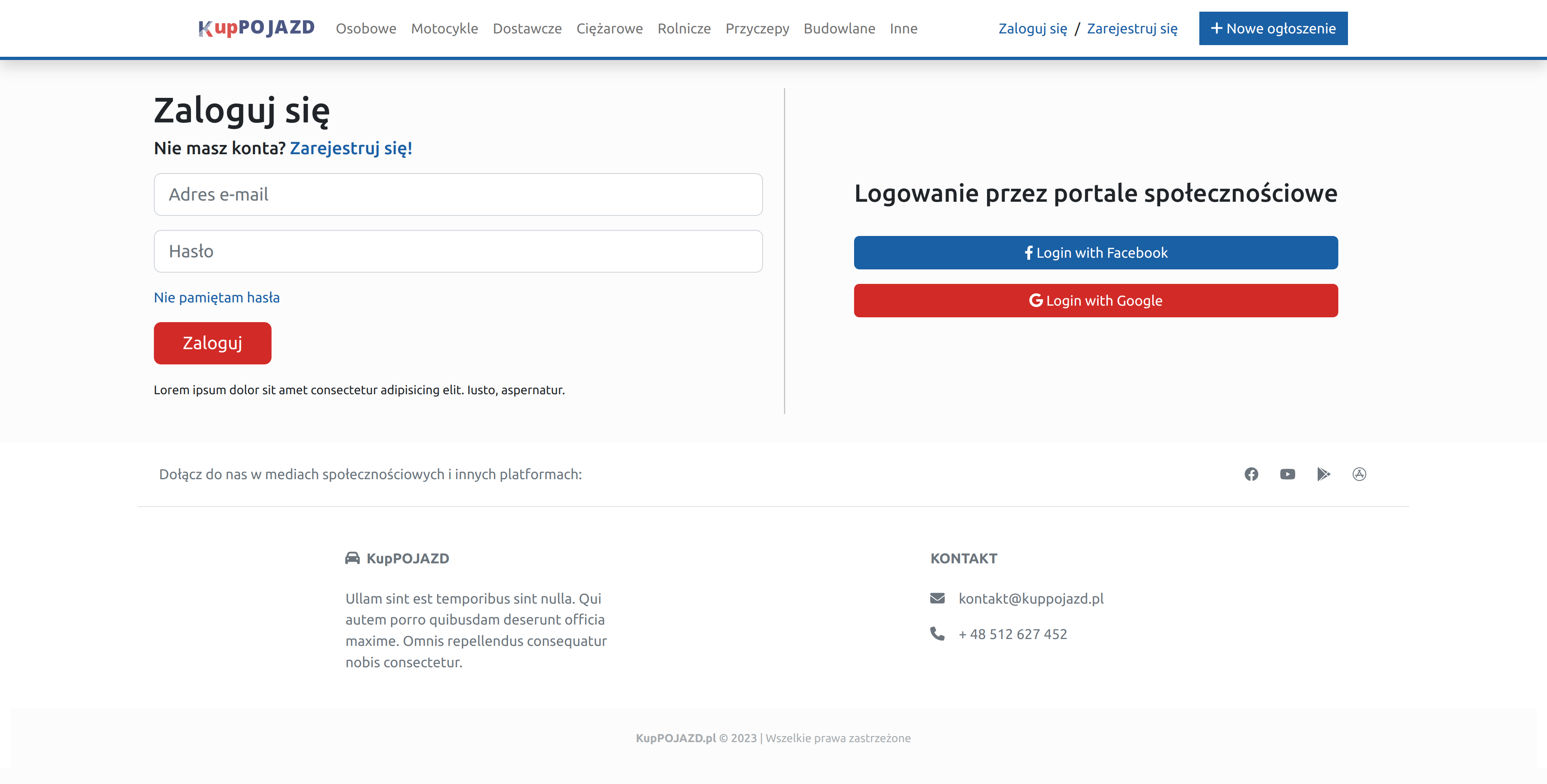
Task: Click the footer KupPOJAZD heading text
Action: [408, 558]
